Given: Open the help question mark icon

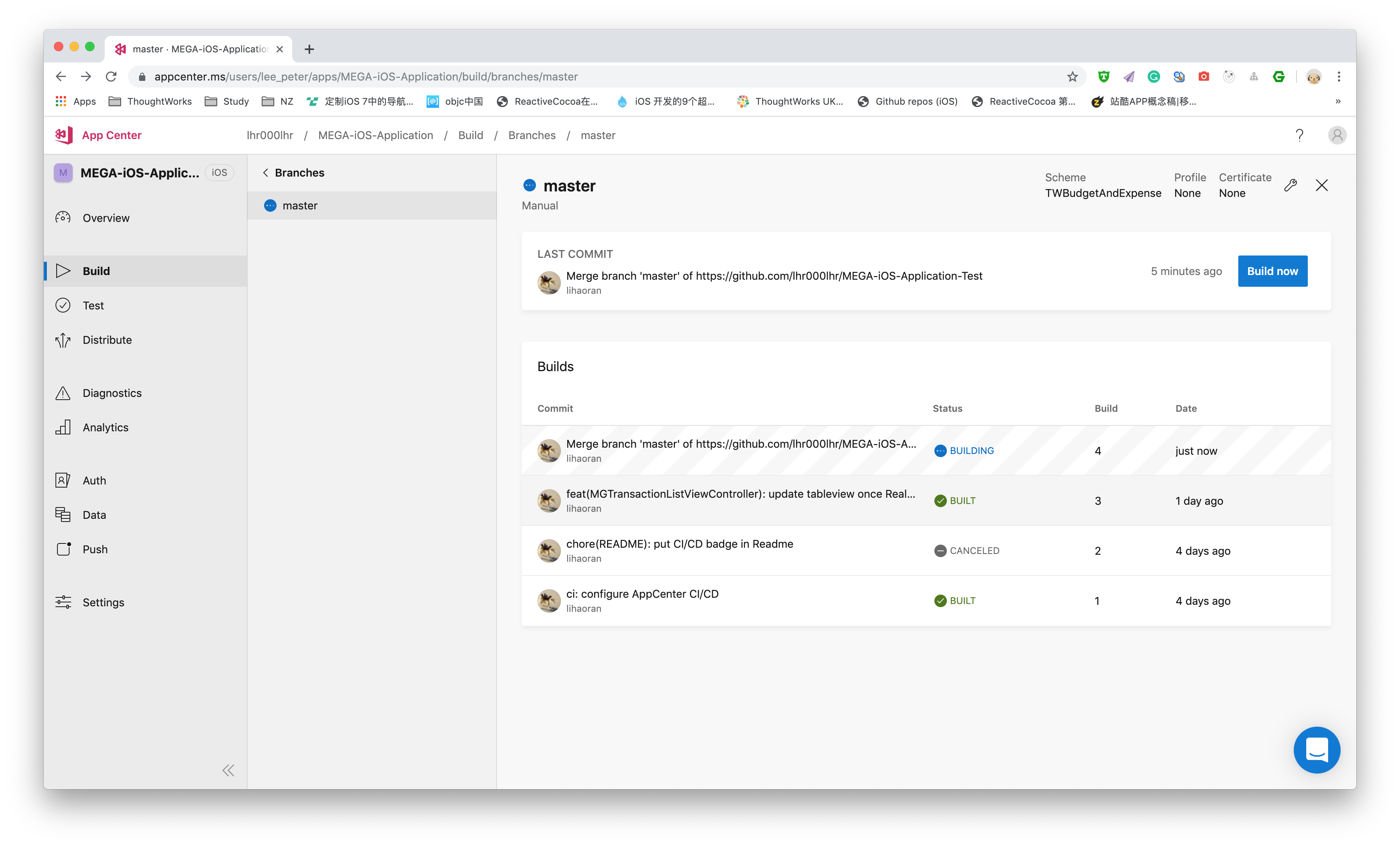Looking at the screenshot, I should tap(1300, 135).
